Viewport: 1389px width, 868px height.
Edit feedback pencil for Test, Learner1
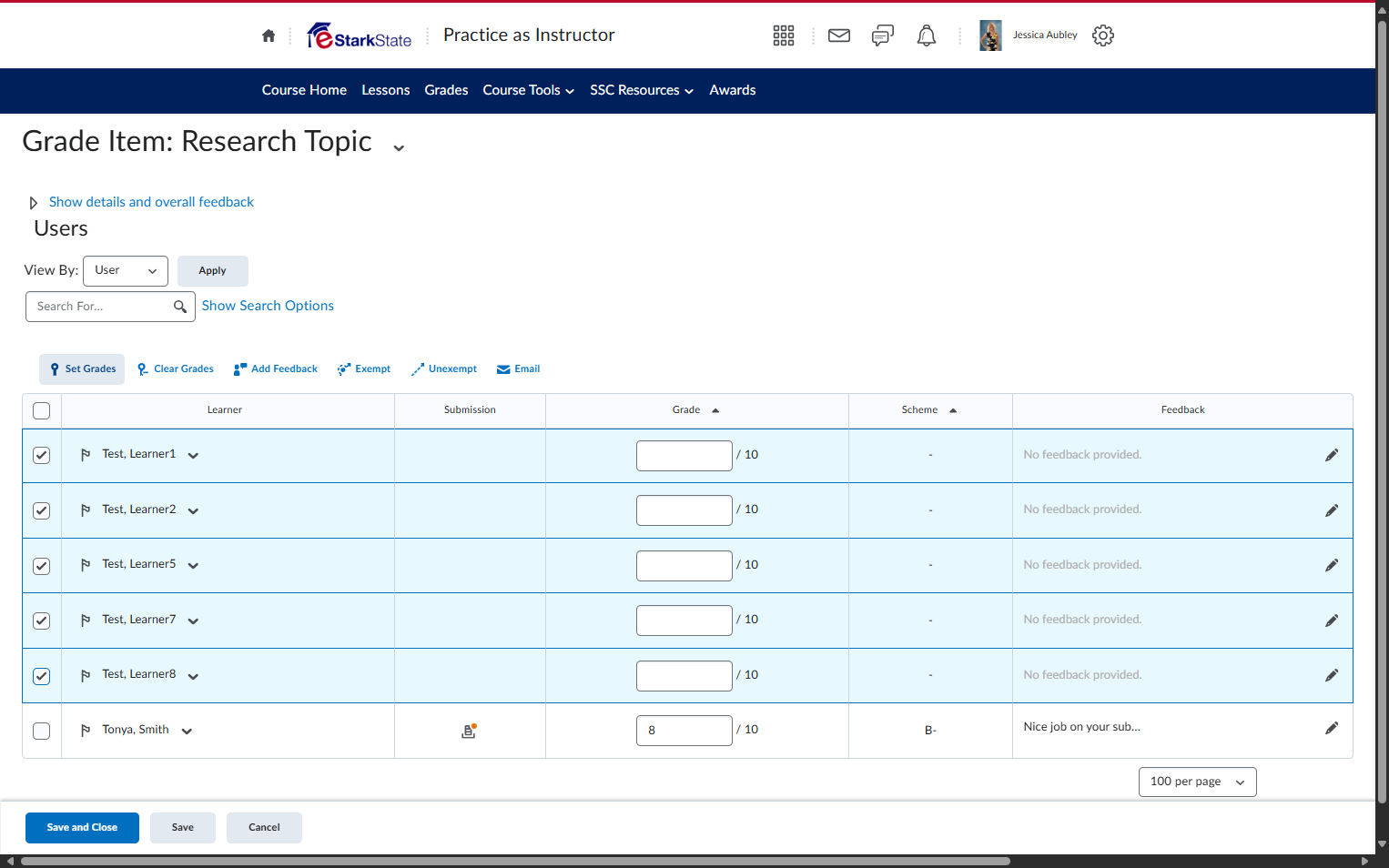1332,455
